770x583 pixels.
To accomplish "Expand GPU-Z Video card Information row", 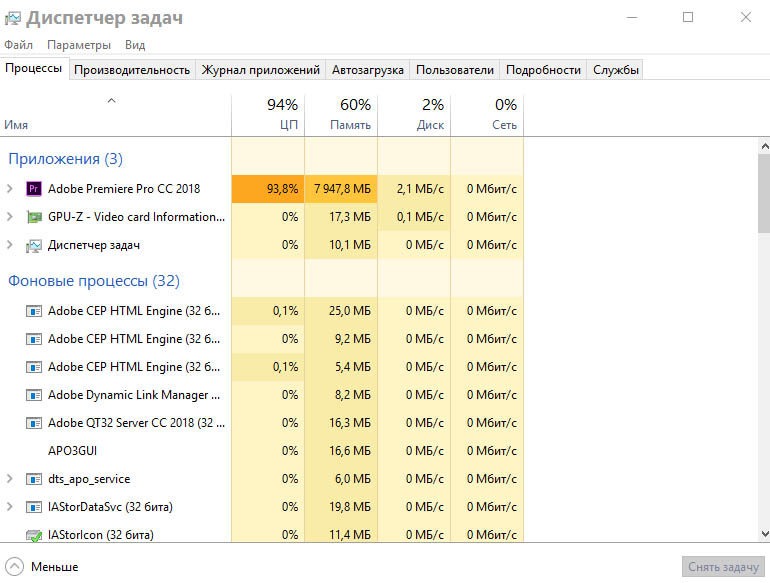I will click(x=9, y=217).
